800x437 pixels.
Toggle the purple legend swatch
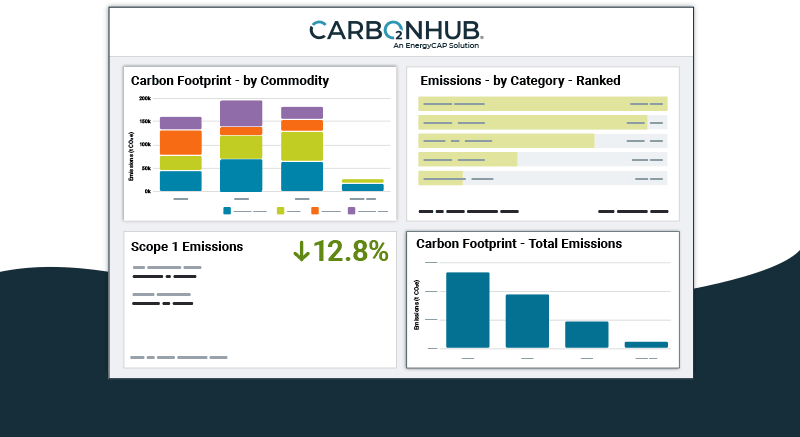(352, 211)
